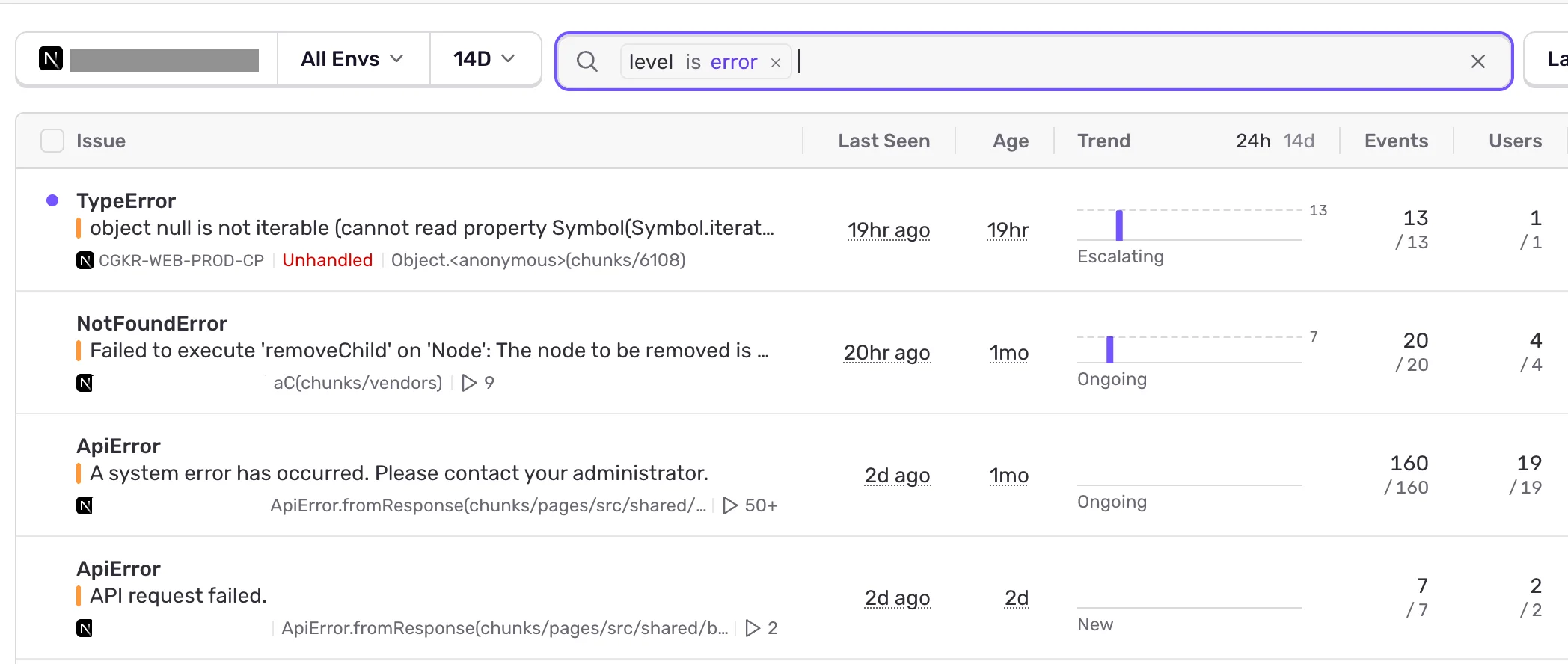Viewport: 1568px width, 664px height.
Task: Open the TypeError issue title
Action: [x=126, y=200]
